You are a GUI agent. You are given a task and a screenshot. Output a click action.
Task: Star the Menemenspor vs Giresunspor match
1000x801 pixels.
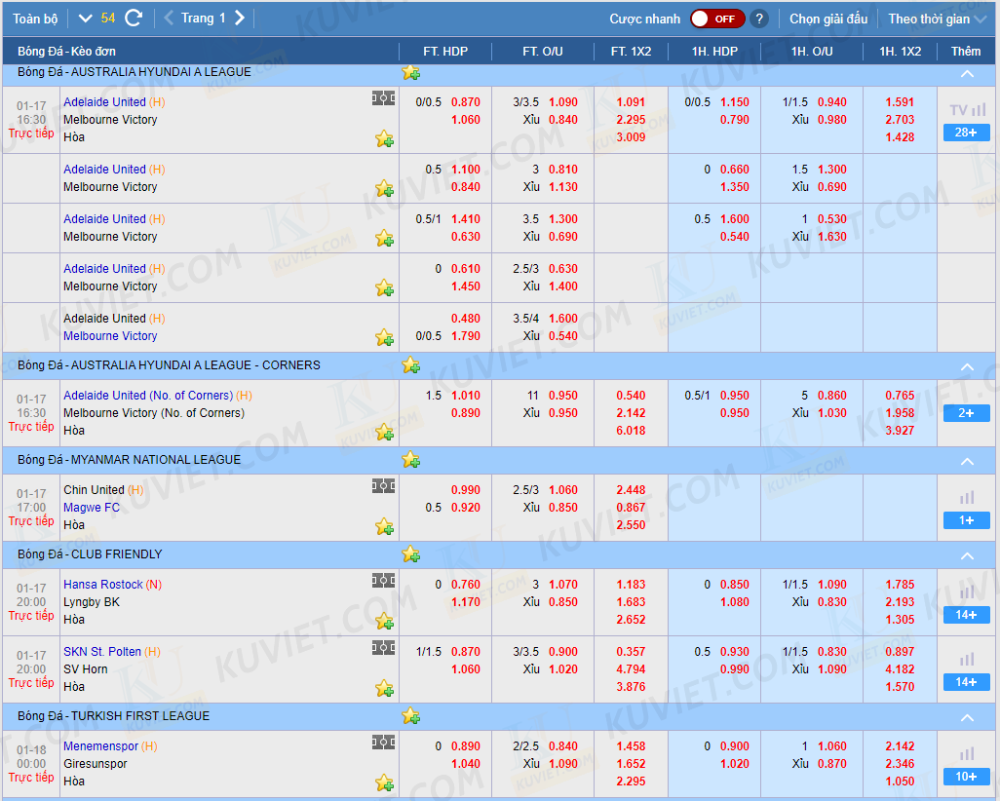[384, 783]
